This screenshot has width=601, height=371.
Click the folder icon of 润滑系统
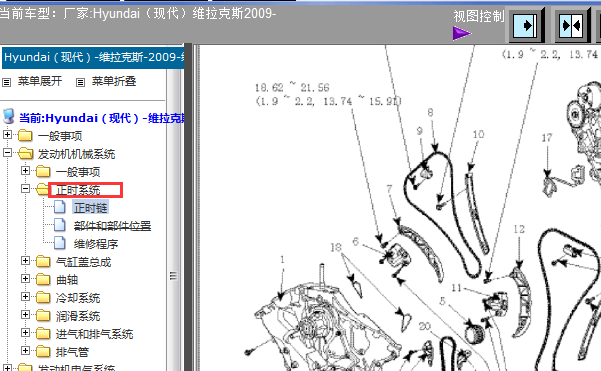43,315
